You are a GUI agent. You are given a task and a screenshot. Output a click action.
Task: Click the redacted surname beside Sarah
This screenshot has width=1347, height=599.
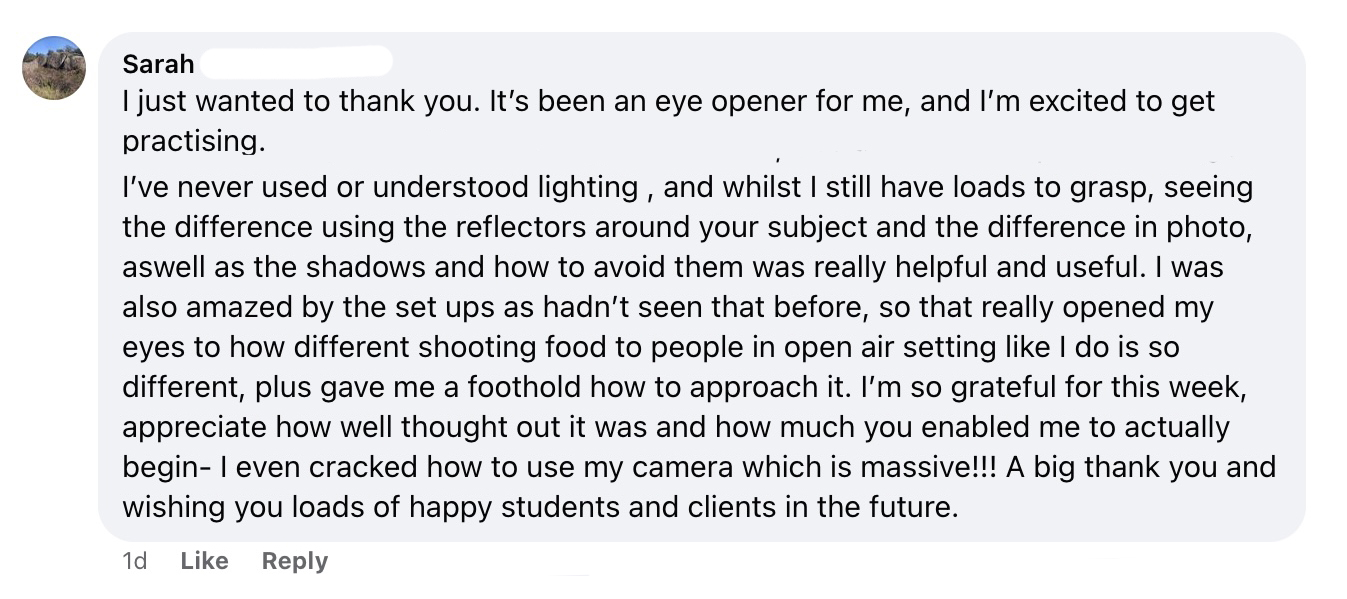pos(295,63)
